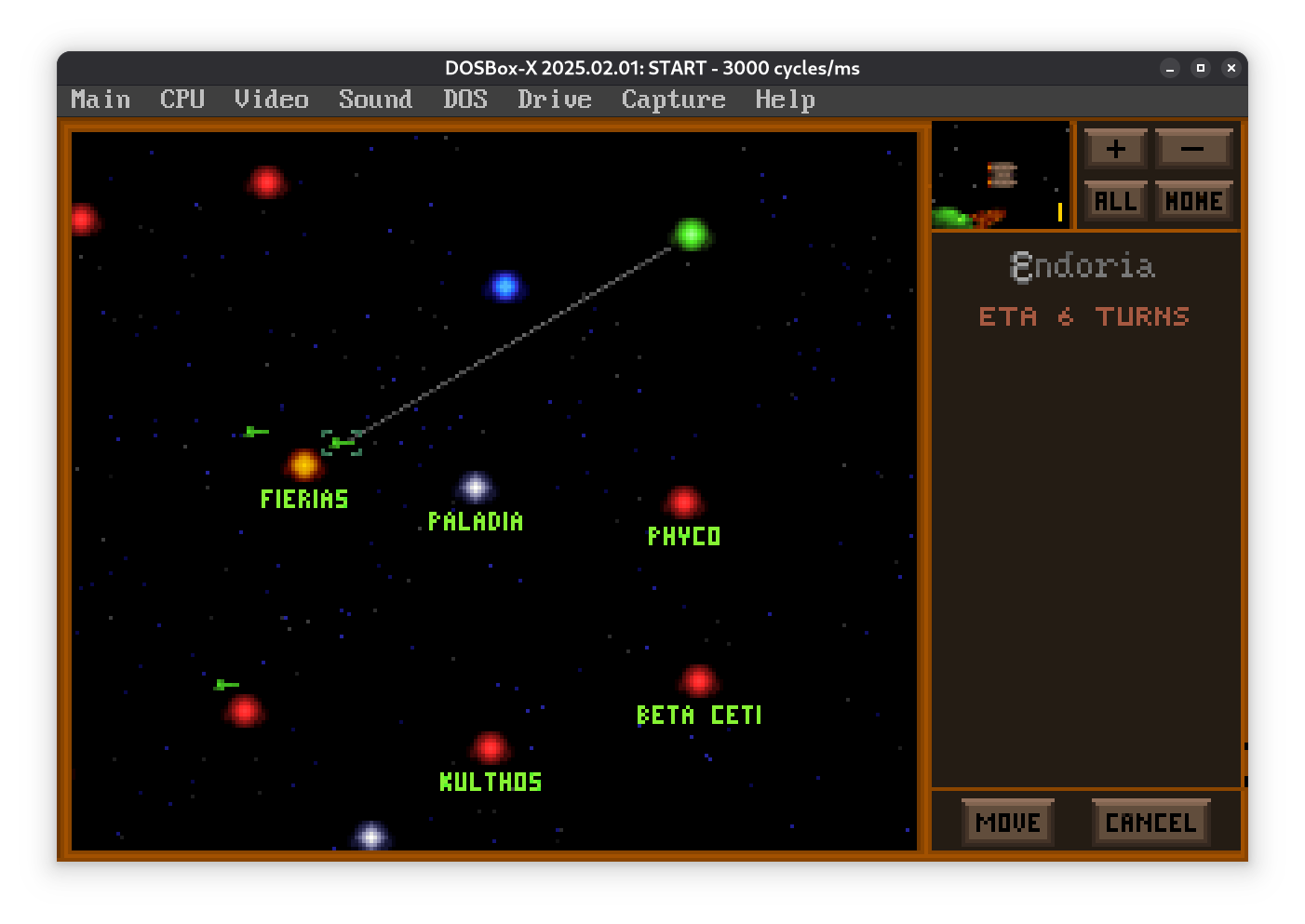
Task: Click the fleet ship thumbnail preview
Action: (1002, 175)
